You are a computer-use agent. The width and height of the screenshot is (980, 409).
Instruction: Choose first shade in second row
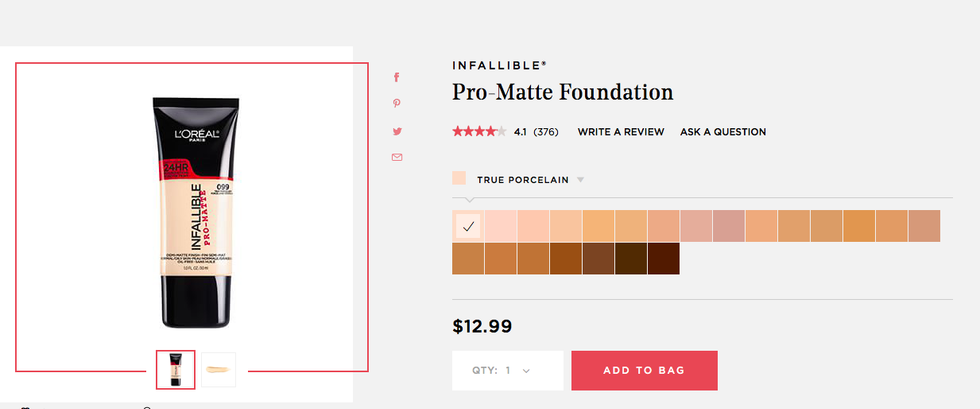pyautogui.click(x=468, y=258)
